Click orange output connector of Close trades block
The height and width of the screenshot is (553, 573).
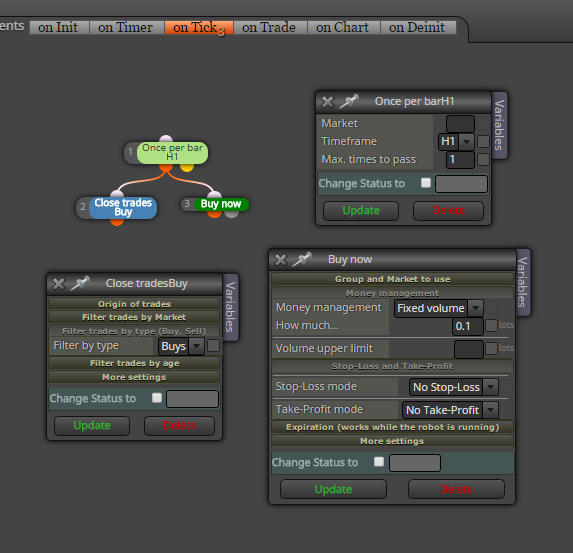117,221
